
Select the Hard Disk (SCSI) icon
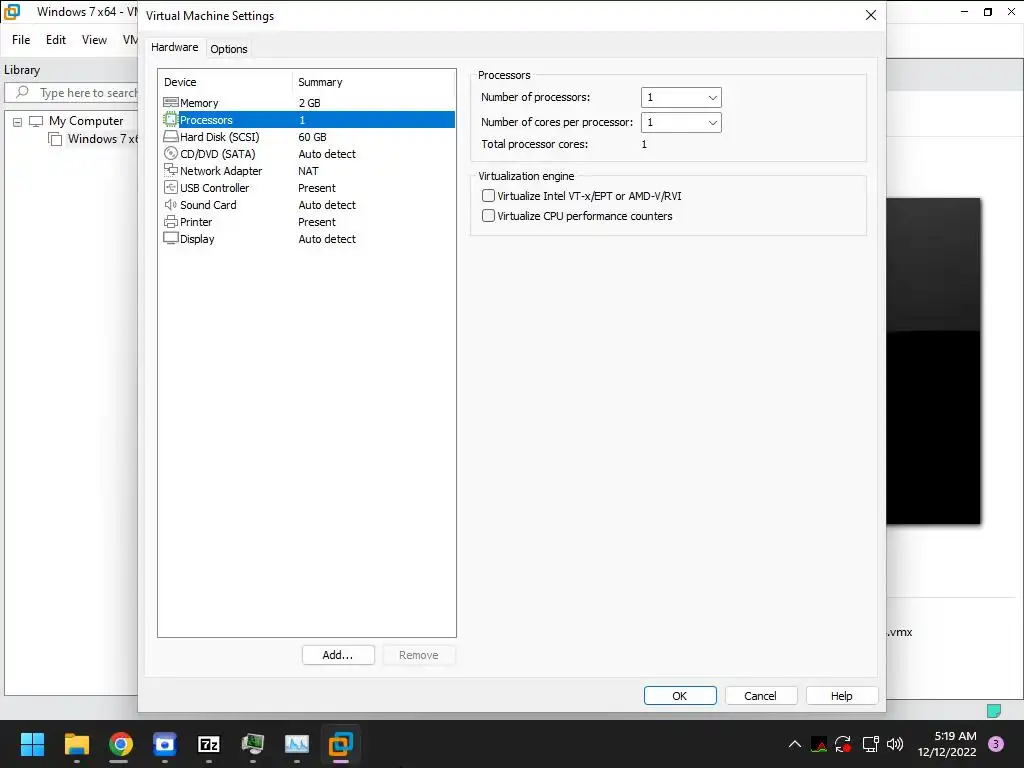tap(170, 136)
